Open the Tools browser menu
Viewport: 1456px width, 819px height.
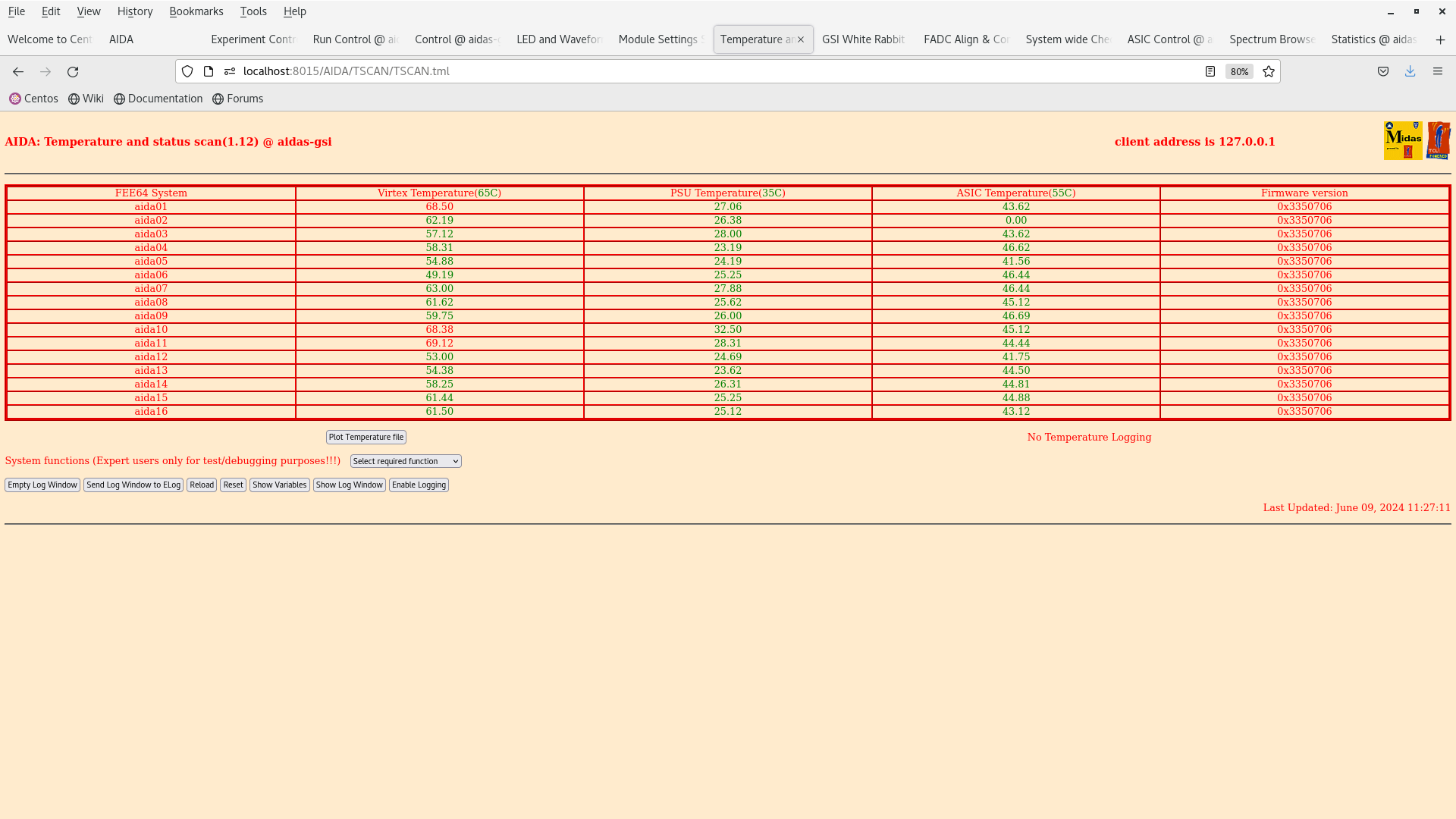point(253,11)
